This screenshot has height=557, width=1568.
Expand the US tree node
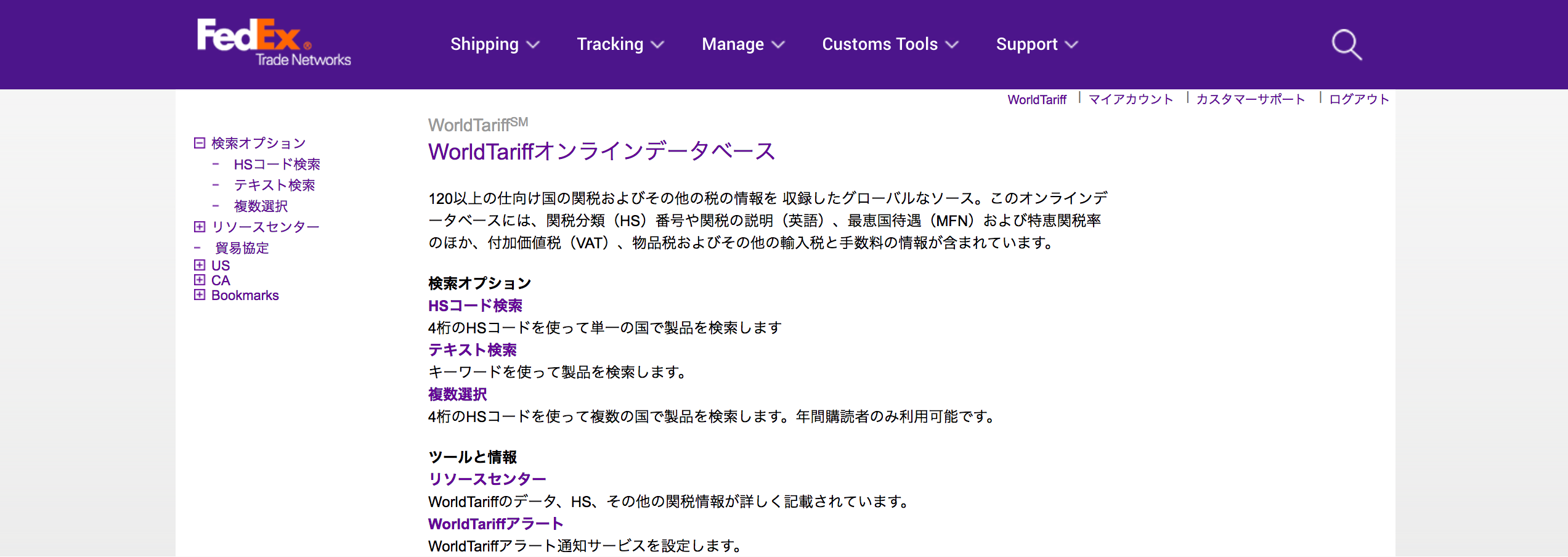click(x=200, y=265)
